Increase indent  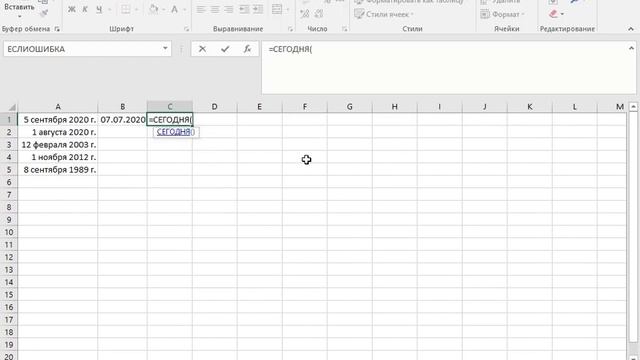pyautogui.click(x=258, y=9)
